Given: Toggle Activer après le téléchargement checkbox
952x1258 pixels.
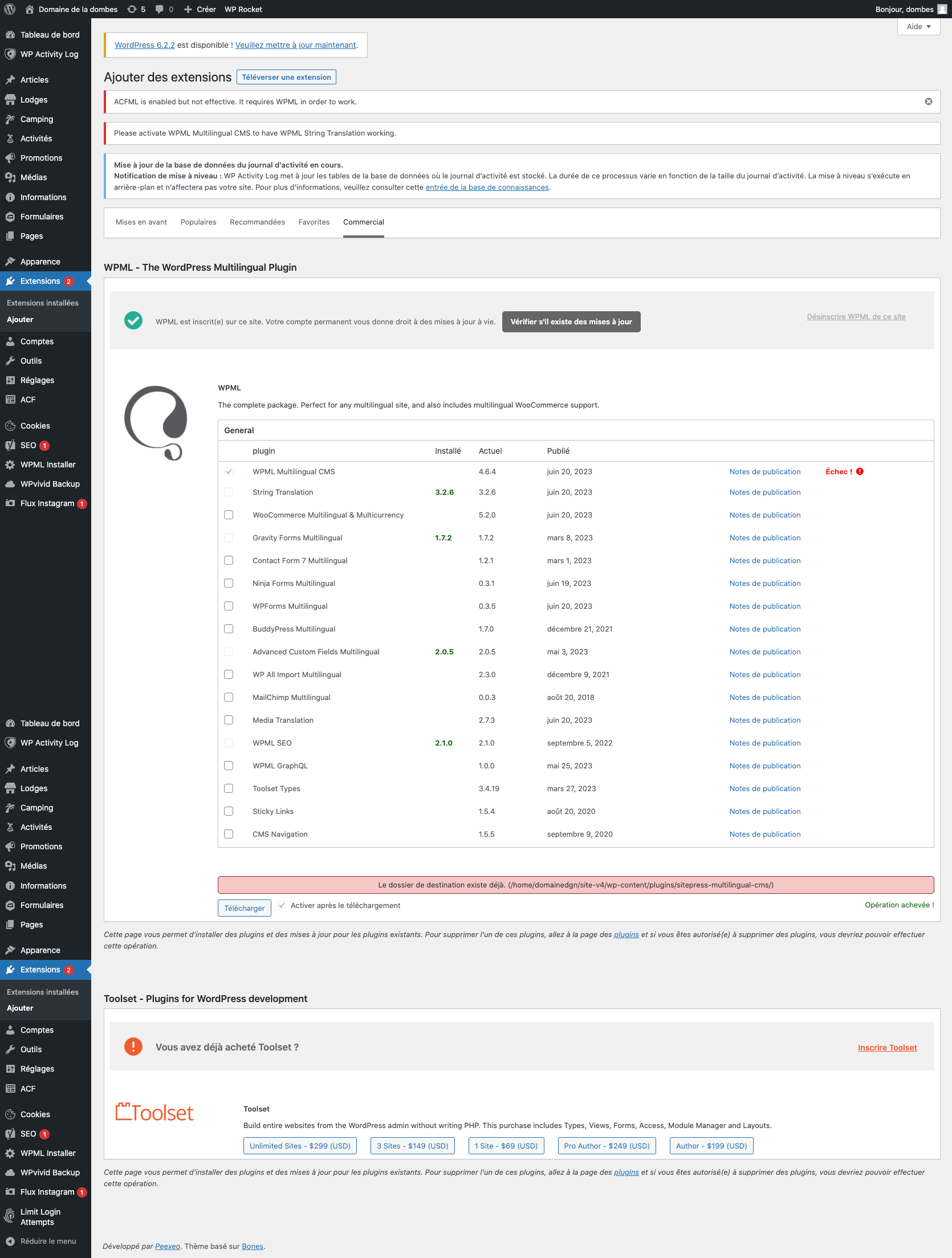Looking at the screenshot, I should coord(282,905).
